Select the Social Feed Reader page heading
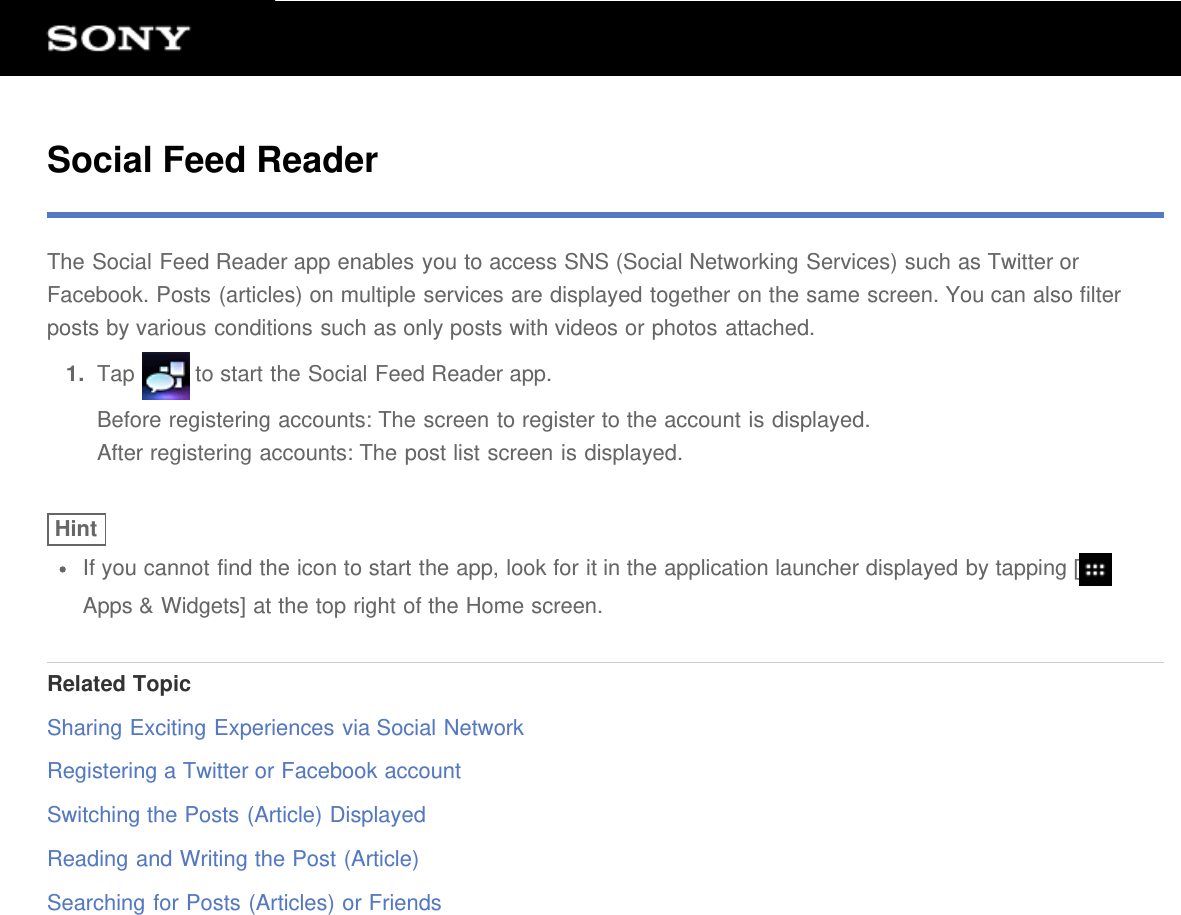The image size is (1181, 915). click(x=211, y=160)
